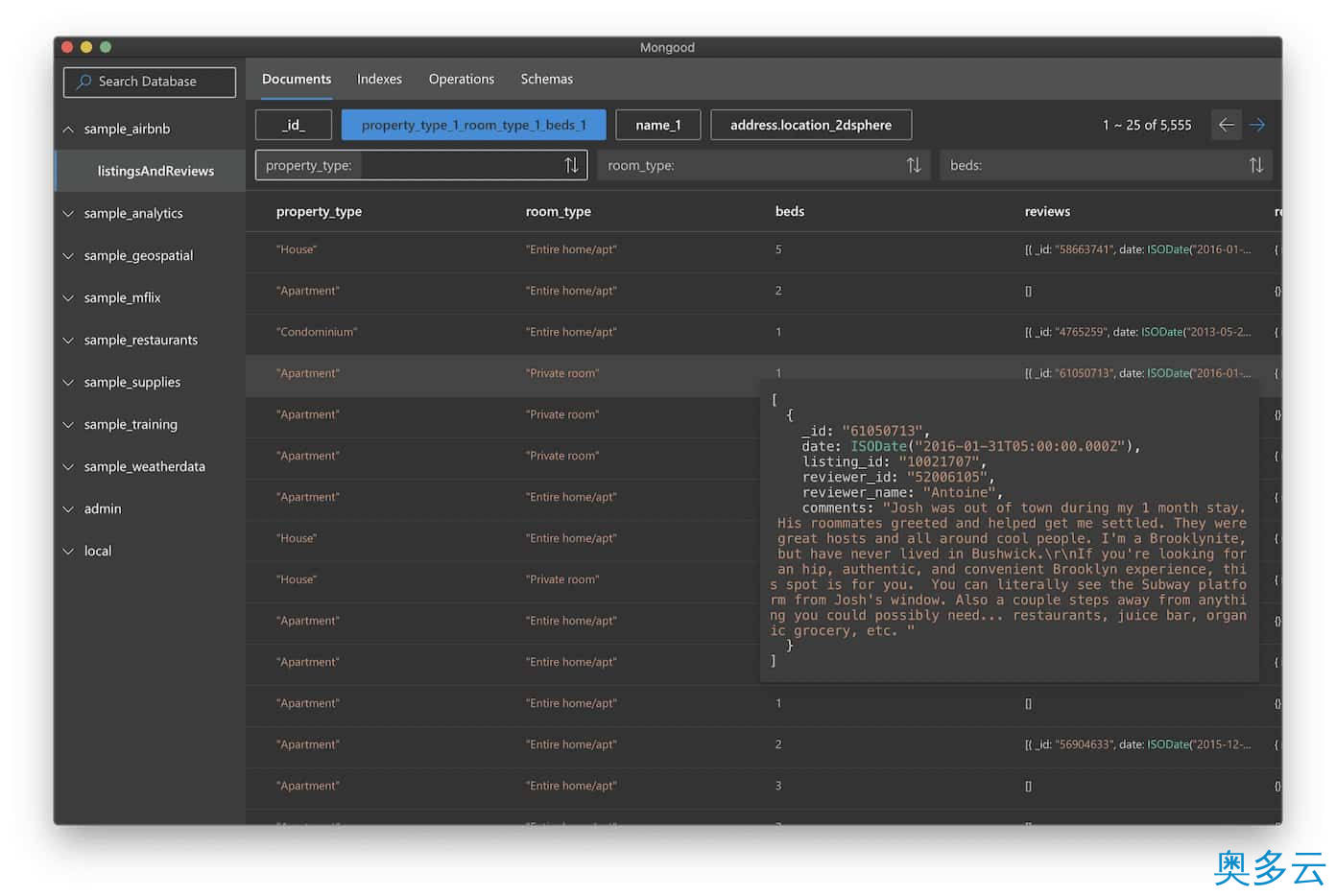Image resolution: width=1336 pixels, height=896 pixels.
Task: Select the address.location_2dsphere index
Action: (811, 125)
